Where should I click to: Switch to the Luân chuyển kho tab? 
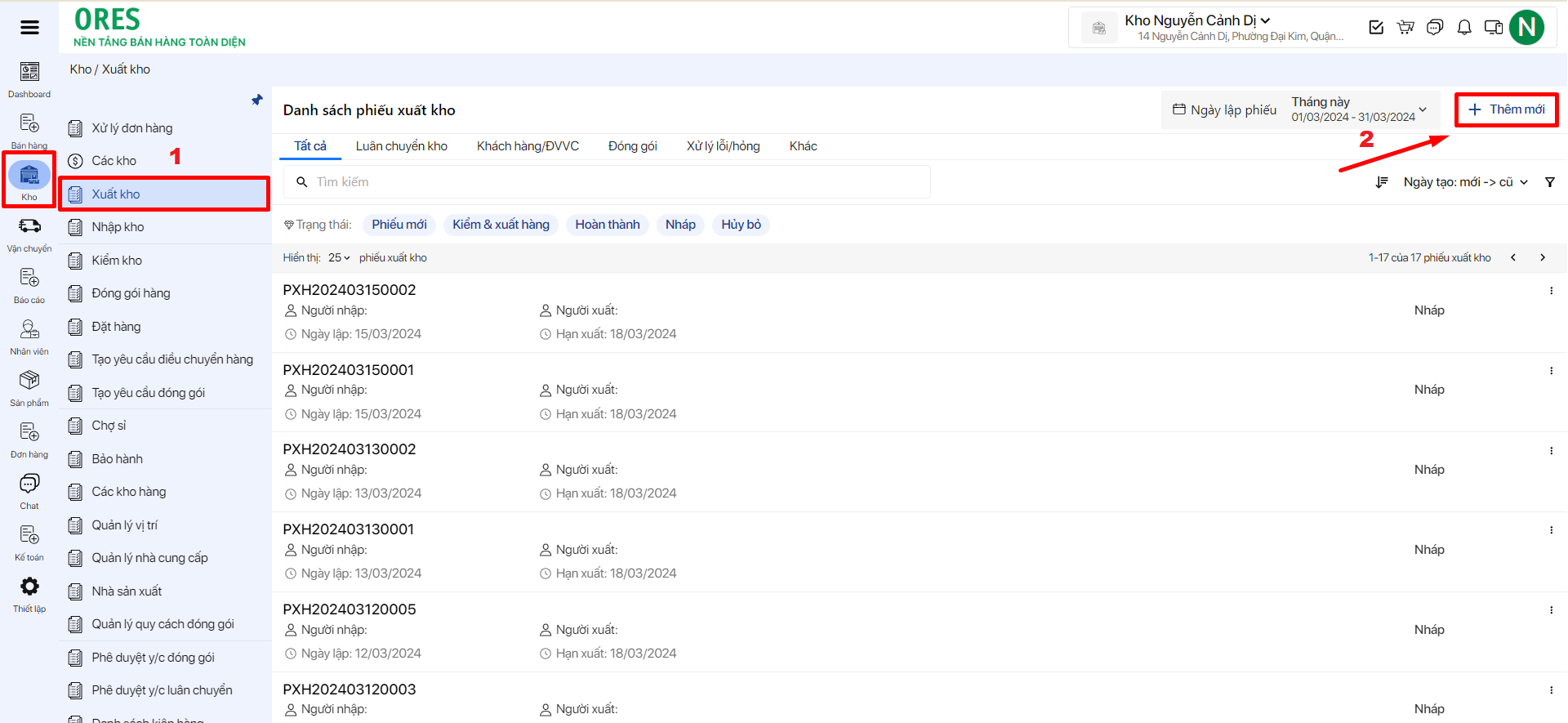(401, 146)
